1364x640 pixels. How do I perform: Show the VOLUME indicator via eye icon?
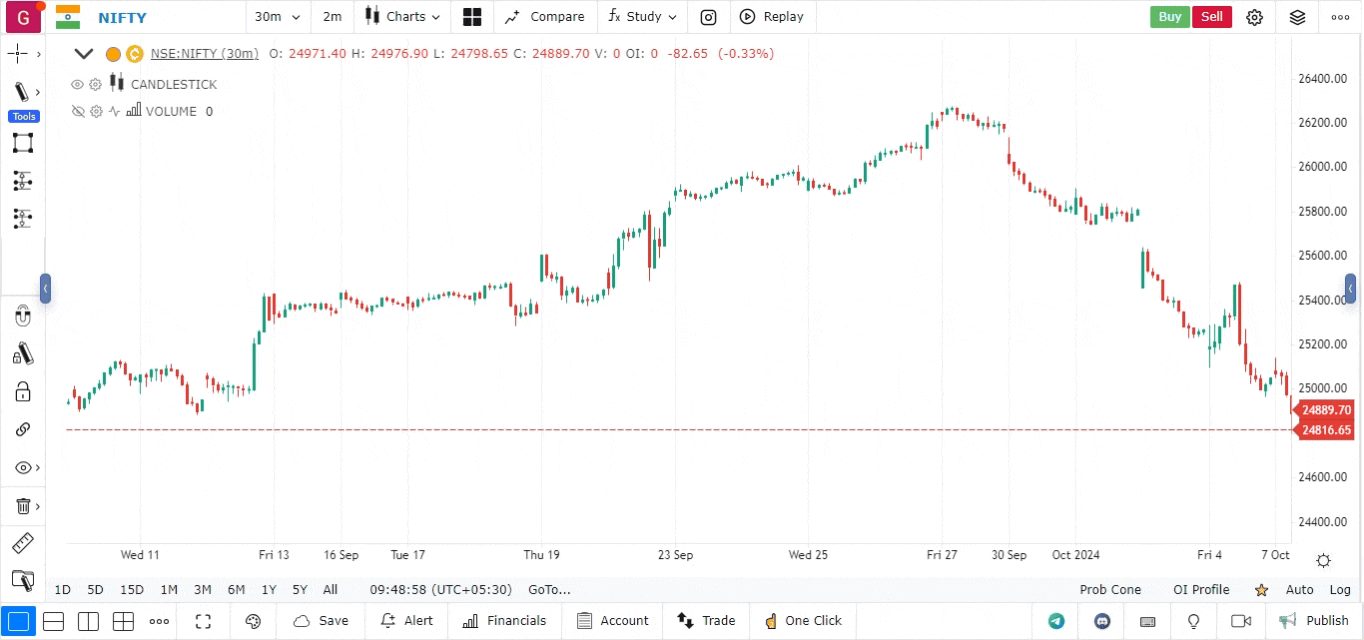77,112
